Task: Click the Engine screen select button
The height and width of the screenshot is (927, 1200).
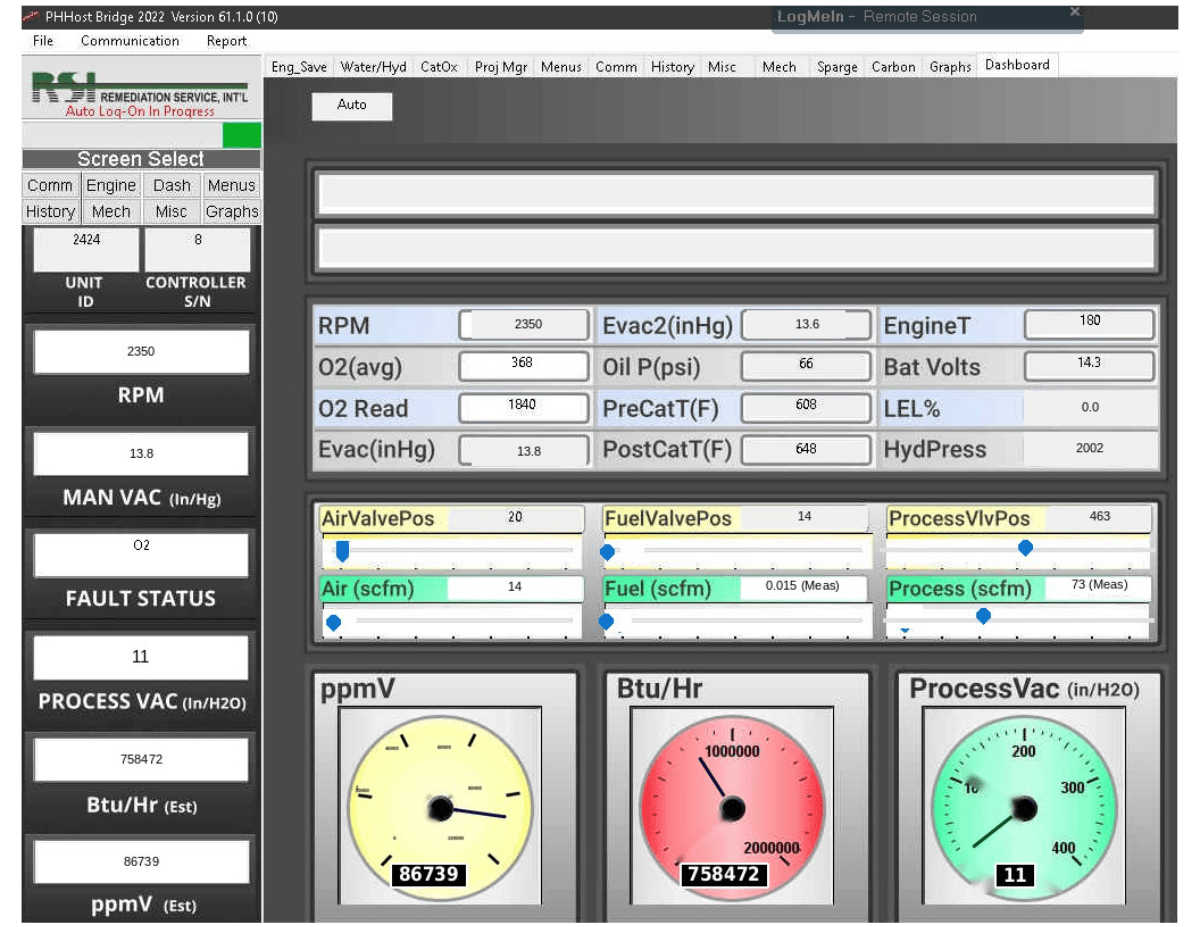Action: 111,185
